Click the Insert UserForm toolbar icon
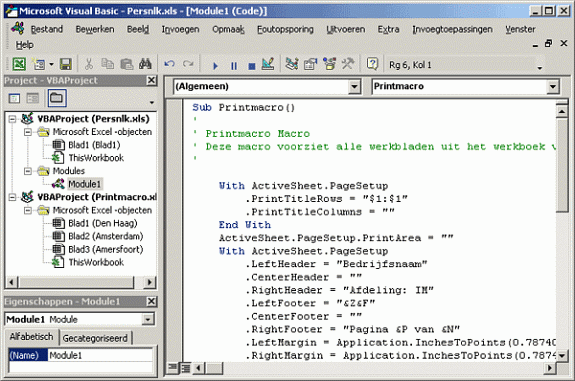This screenshot has height=381, width=575. [x=38, y=65]
